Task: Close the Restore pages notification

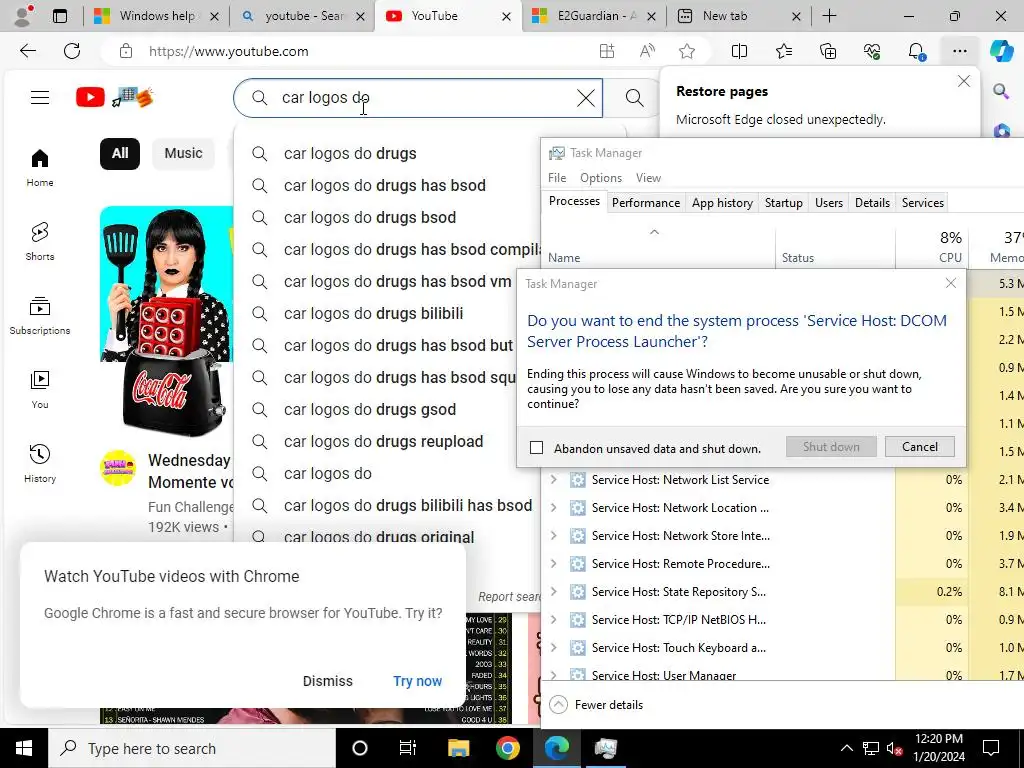Action: pos(963,82)
